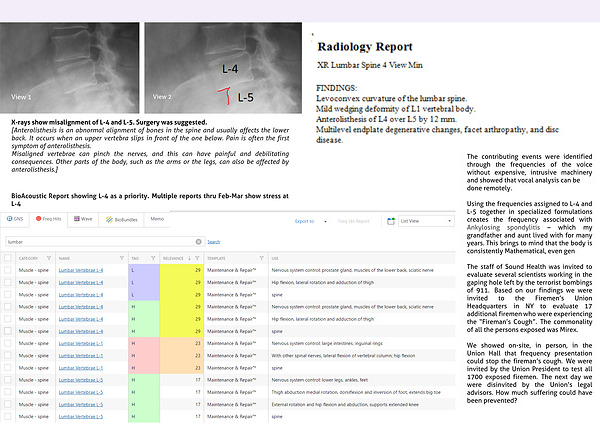The width and height of the screenshot is (600, 424).
Task: Check the first Lumbar Vertebrae L-4 row
Action: [9, 271]
